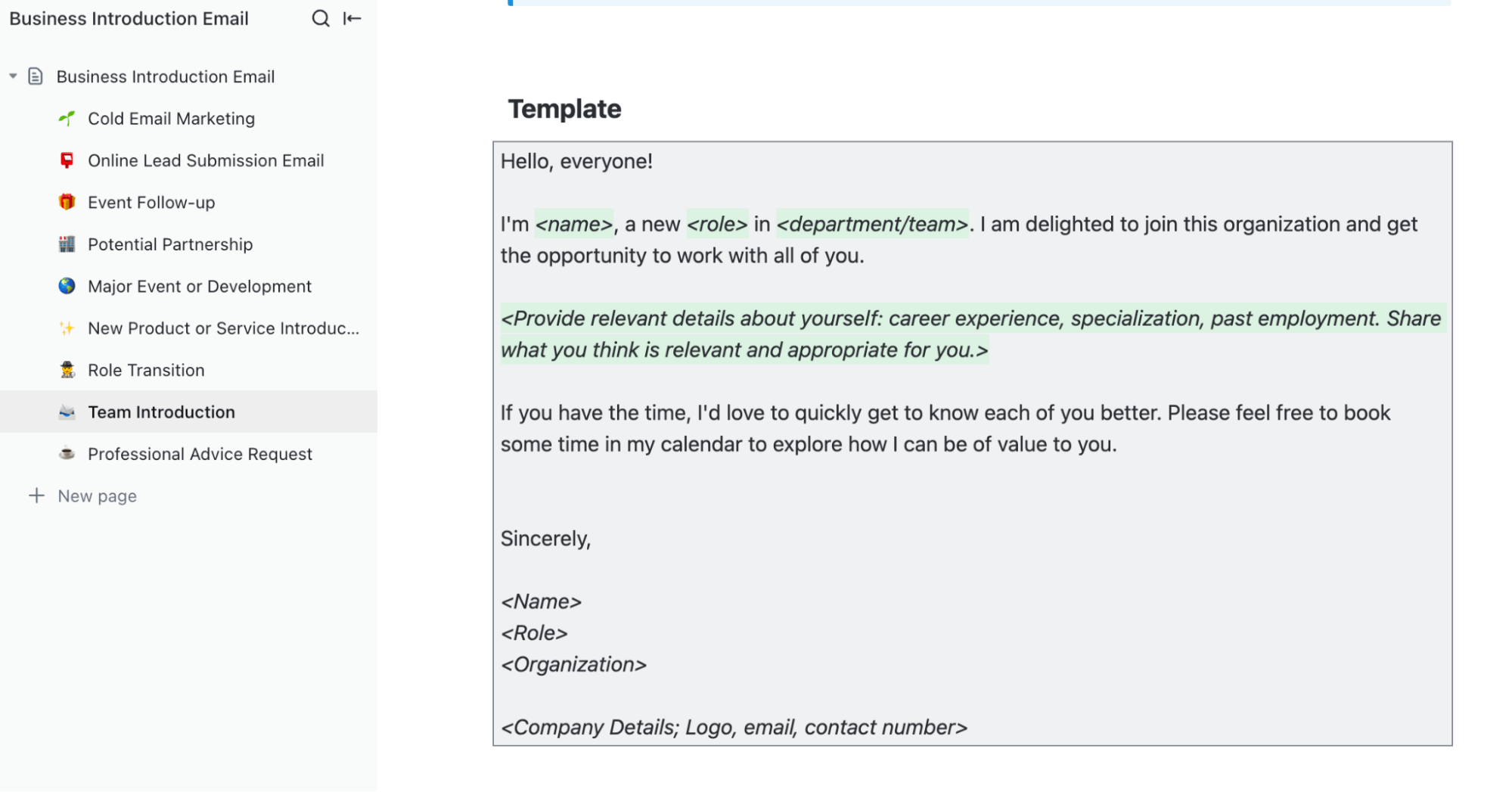Viewport: 1512px width, 792px height.
Task: Add a New page in sidebar
Action: pos(97,496)
